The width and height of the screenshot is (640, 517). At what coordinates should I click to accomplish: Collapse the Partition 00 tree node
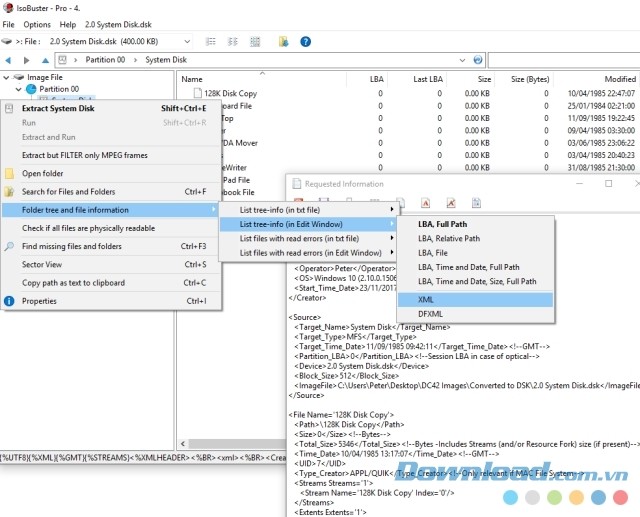coord(18,89)
